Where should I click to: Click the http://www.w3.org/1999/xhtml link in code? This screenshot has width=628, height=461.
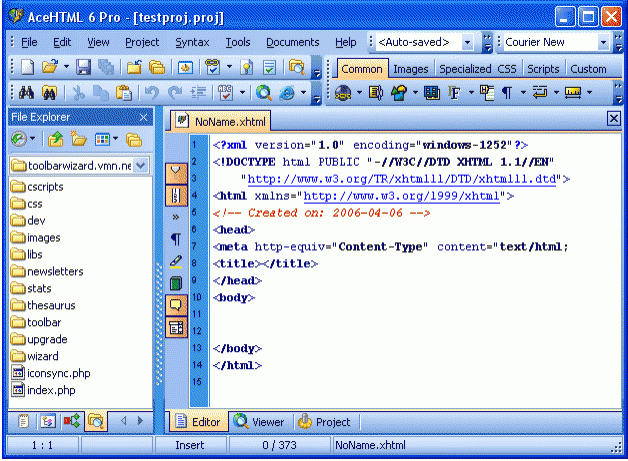click(401, 196)
